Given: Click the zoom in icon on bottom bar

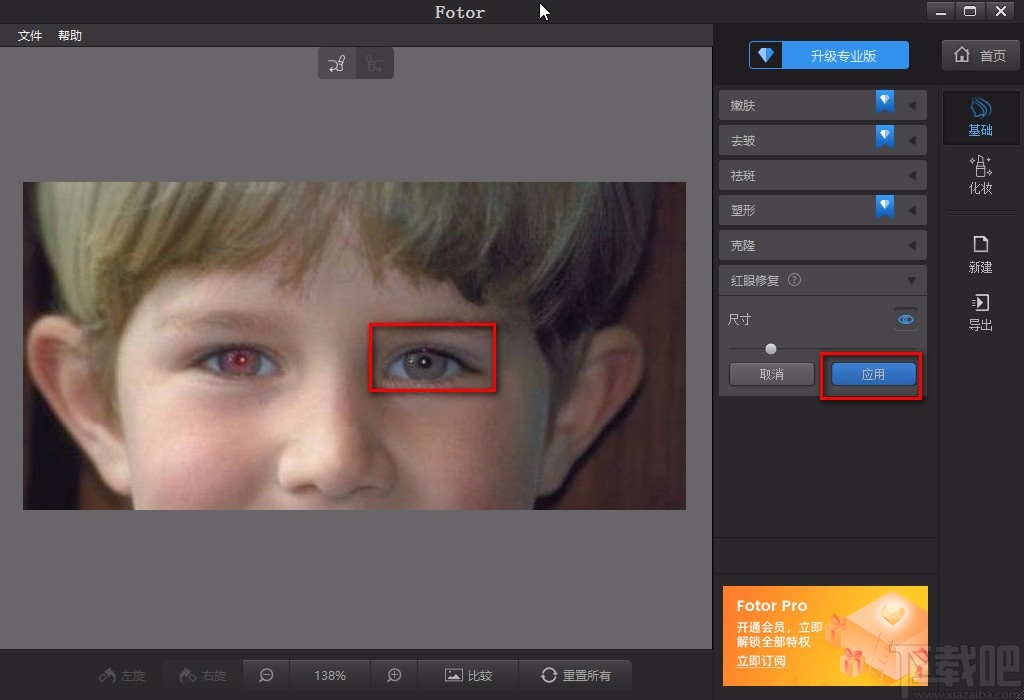Looking at the screenshot, I should point(393,675).
